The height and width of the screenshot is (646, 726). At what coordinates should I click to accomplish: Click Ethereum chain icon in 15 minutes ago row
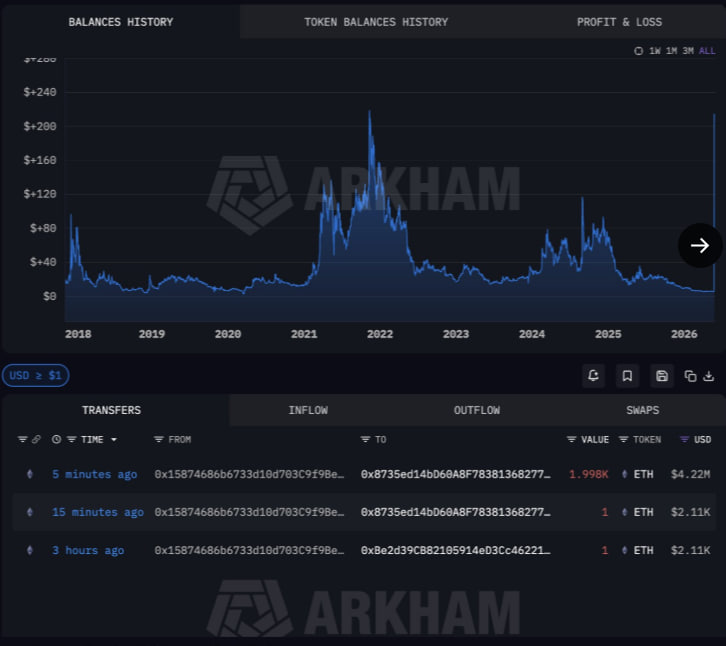pyautogui.click(x=30, y=512)
